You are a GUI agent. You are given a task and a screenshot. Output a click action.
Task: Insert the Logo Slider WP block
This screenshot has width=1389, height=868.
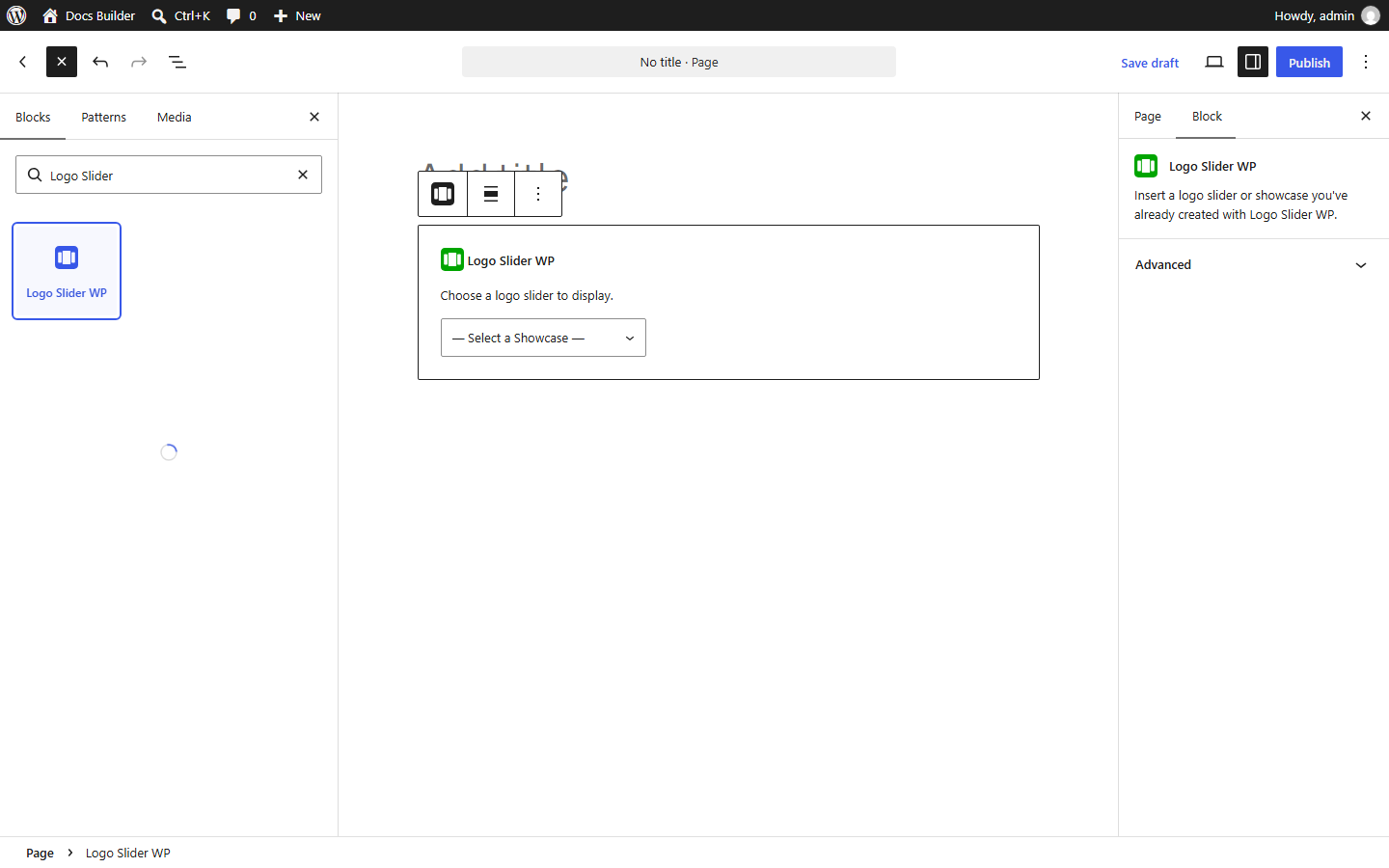pyautogui.click(x=67, y=271)
